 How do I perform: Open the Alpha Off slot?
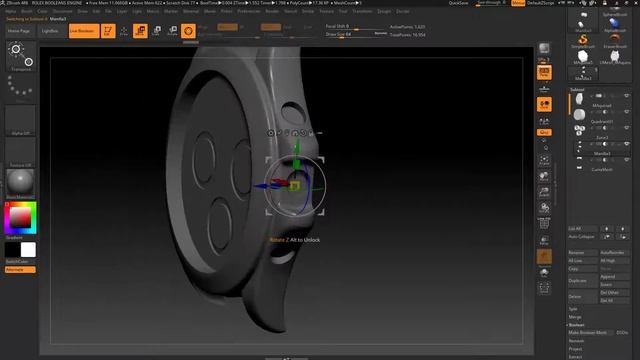click(20, 120)
